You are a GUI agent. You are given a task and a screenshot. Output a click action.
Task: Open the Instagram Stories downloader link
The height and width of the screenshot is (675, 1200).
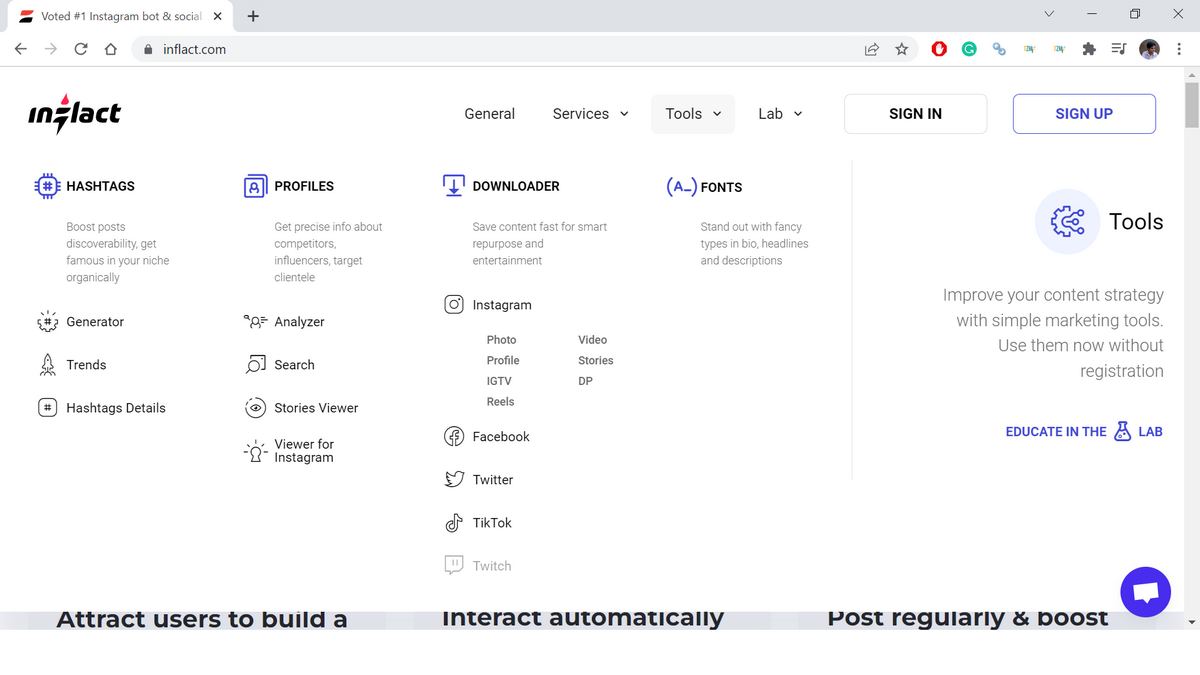pos(596,360)
